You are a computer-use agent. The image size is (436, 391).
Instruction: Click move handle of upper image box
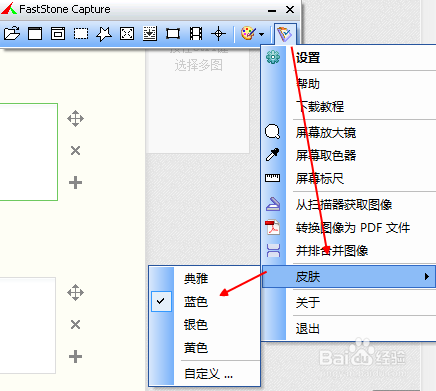(75, 119)
